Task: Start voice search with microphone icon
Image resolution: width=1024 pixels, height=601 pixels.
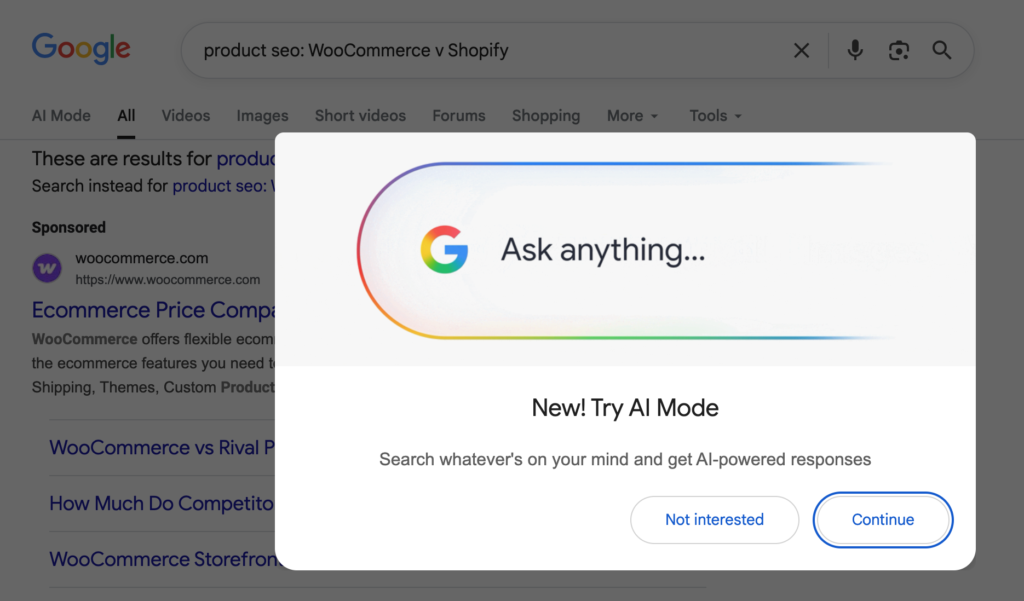Action: (854, 50)
